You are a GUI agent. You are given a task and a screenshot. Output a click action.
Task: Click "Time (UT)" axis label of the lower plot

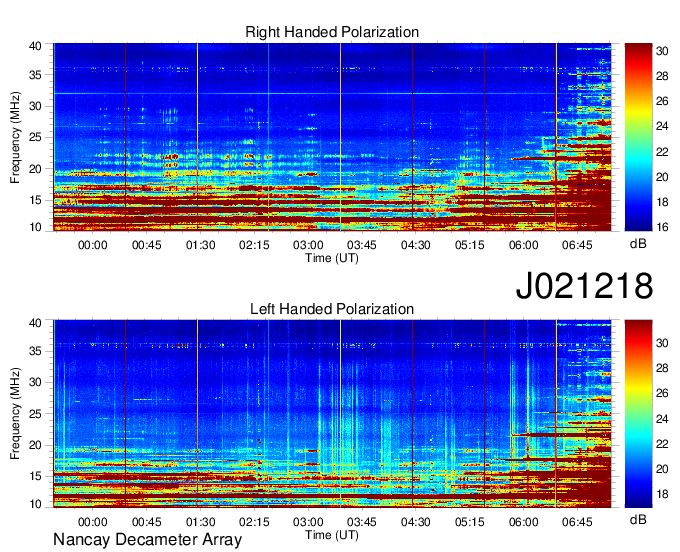(332, 535)
